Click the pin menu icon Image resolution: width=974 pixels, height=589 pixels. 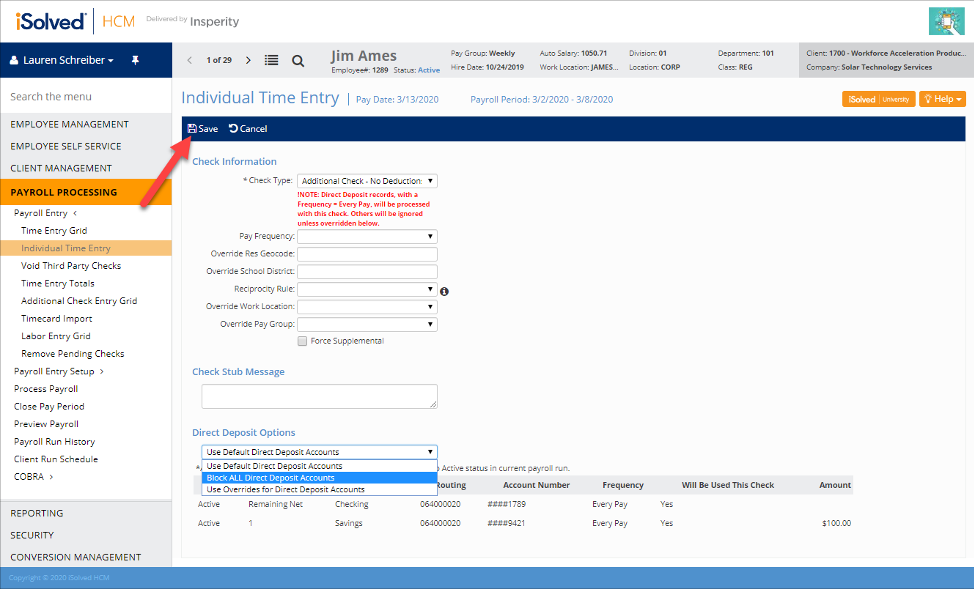pyautogui.click(x=135, y=60)
